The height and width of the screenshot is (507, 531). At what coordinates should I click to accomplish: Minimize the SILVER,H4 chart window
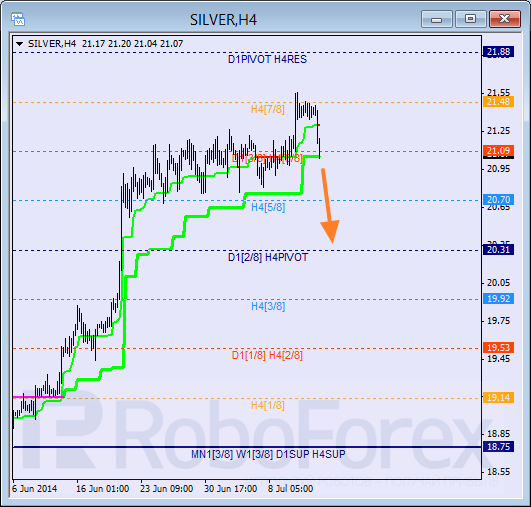coord(437,19)
